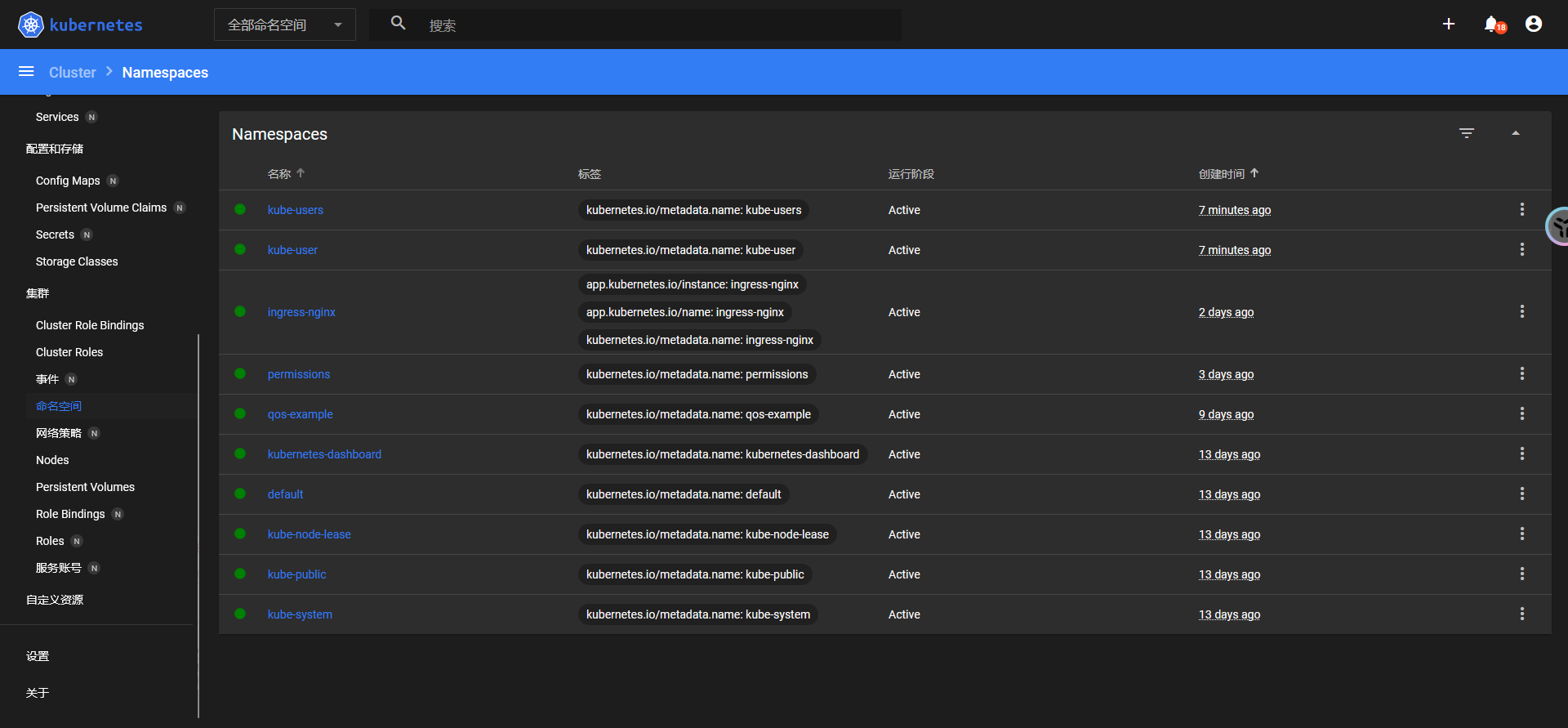The height and width of the screenshot is (728, 1568).
Task: Open actions menu for kube-users row
Action: [1522, 210]
